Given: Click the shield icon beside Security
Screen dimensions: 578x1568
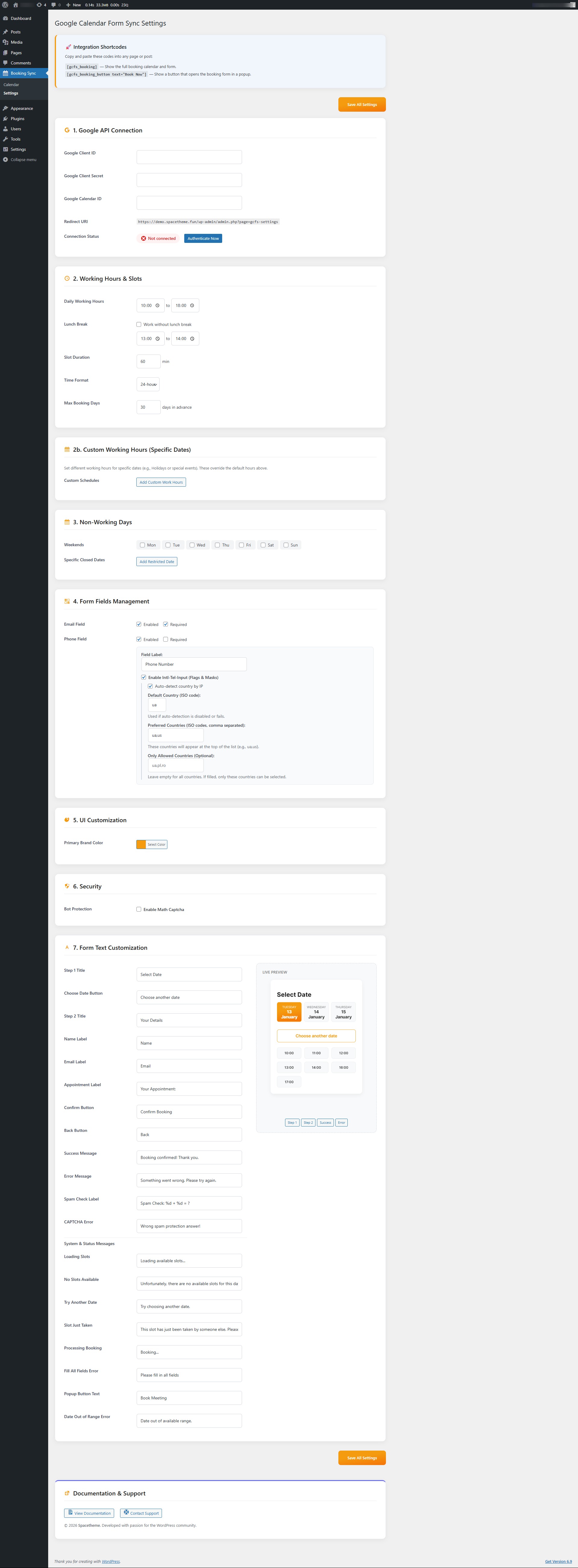Looking at the screenshot, I should point(67,886).
